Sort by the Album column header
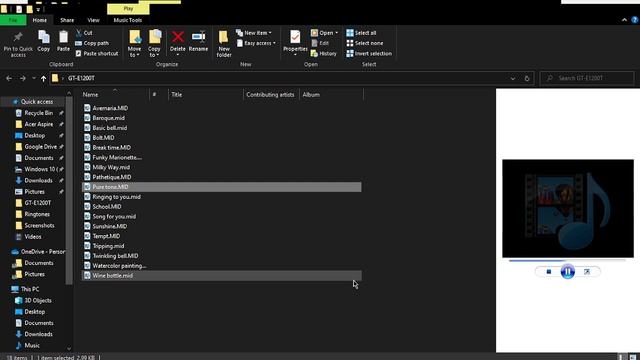 point(311,95)
